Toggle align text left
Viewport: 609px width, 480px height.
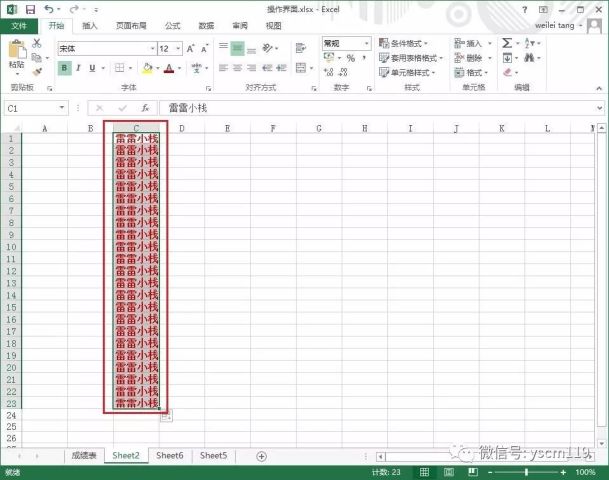pos(223,68)
